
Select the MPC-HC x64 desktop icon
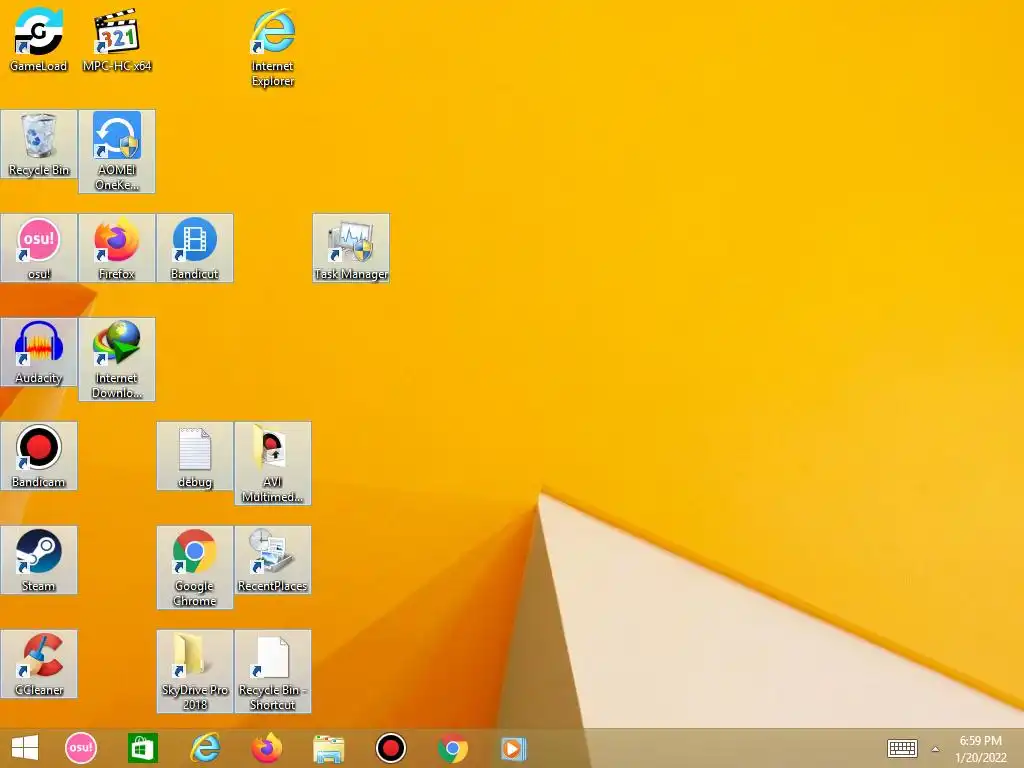tap(117, 39)
